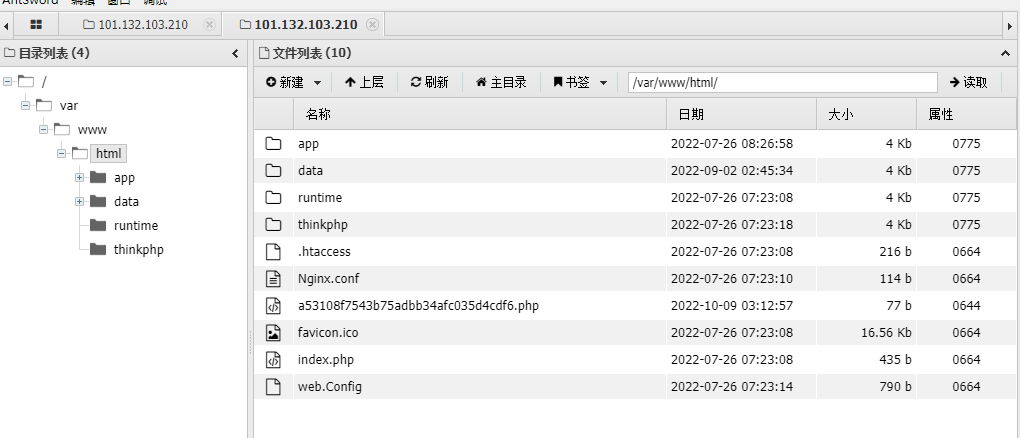The height and width of the screenshot is (438, 1020).
Task: Close the active 101.132.103.210 tab
Action: point(372,25)
